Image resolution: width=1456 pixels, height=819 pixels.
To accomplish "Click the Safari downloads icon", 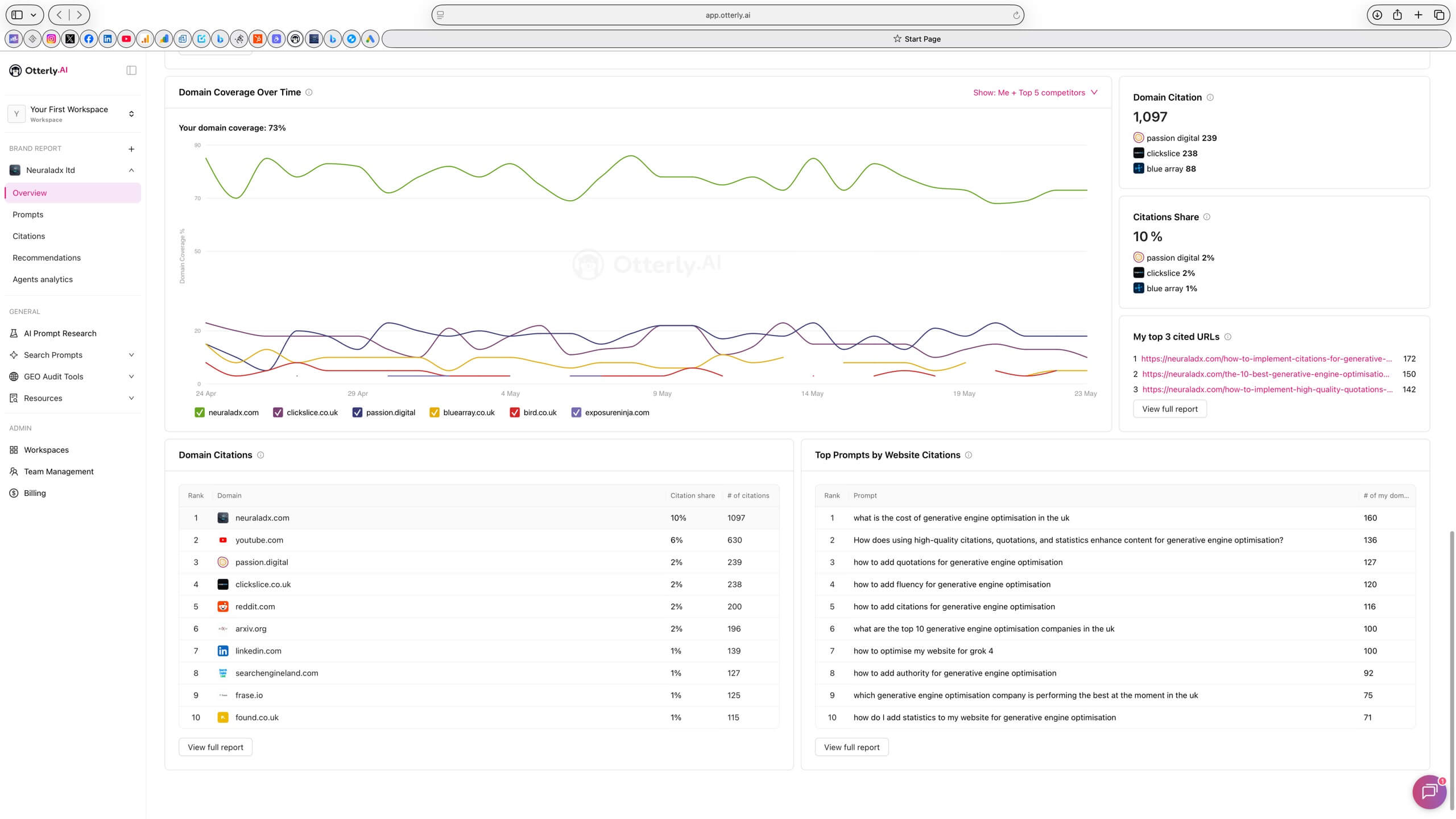I will tap(1377, 15).
